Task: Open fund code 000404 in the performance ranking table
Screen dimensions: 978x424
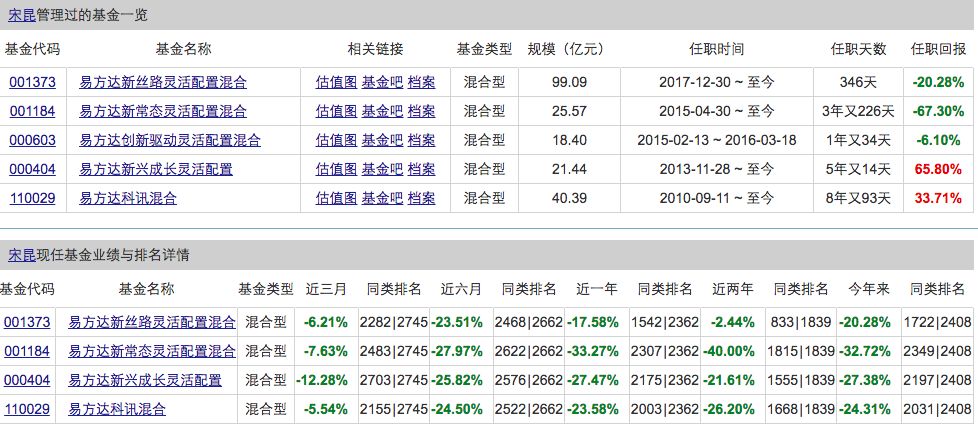Action: point(27,380)
